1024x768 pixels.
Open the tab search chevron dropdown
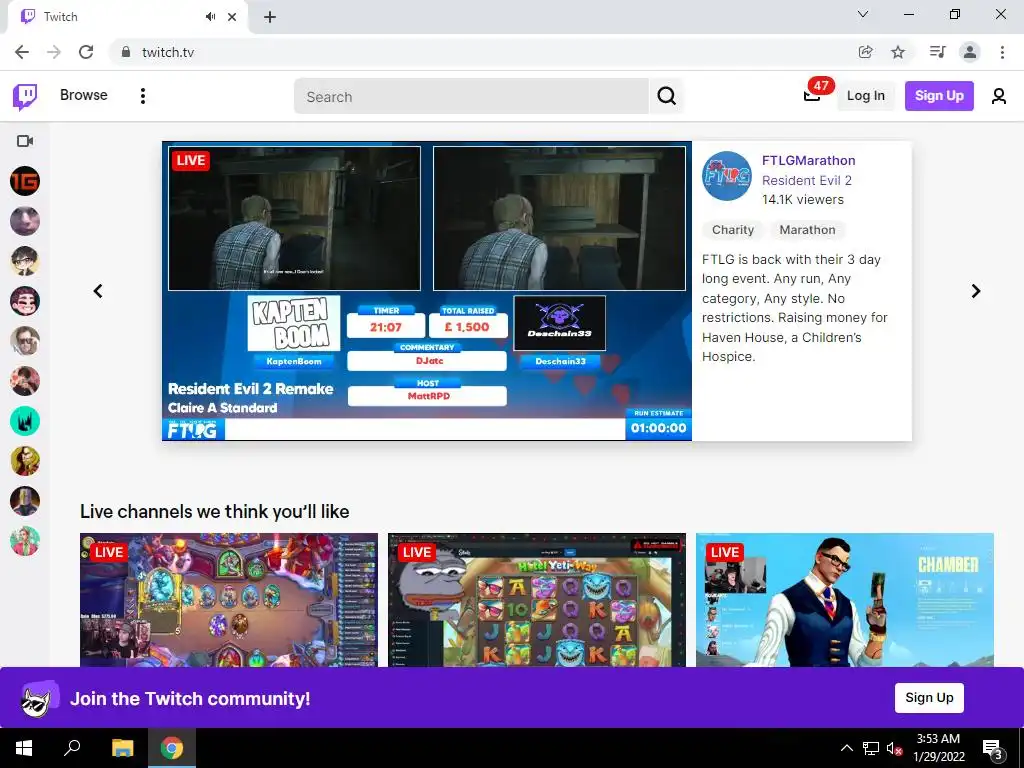click(x=863, y=14)
